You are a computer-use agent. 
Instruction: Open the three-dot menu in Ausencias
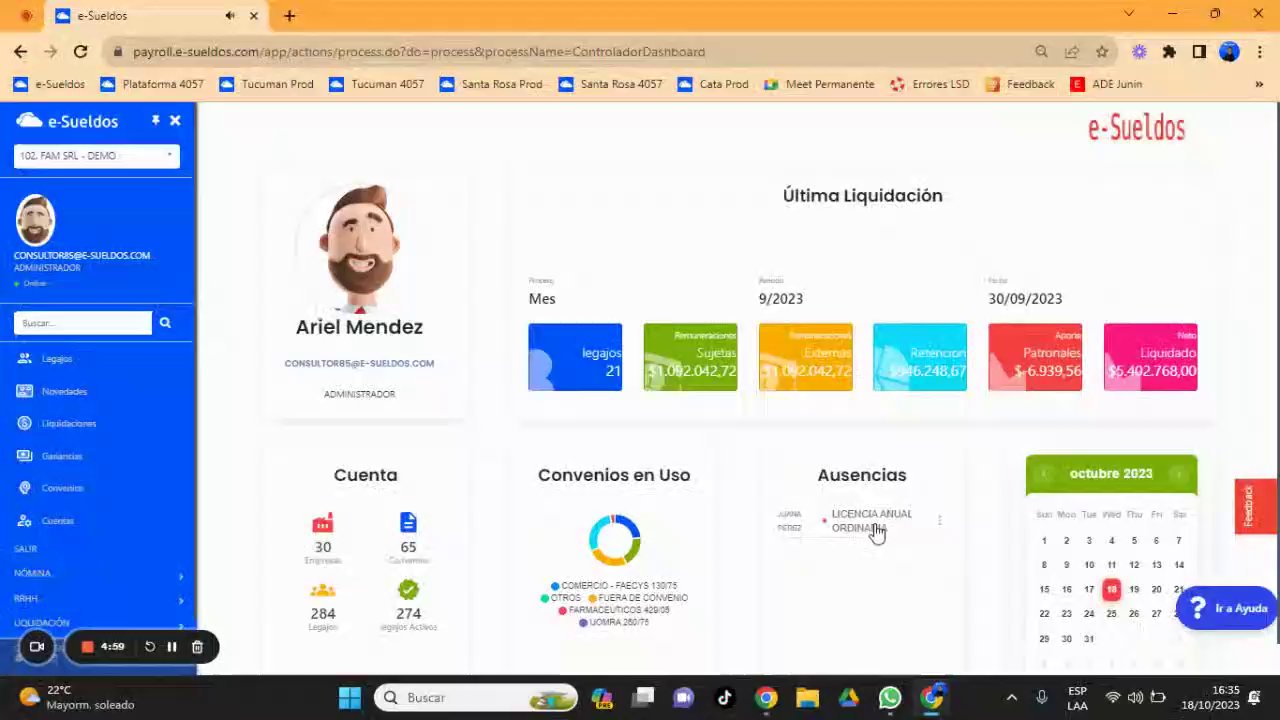pyautogui.click(x=939, y=520)
